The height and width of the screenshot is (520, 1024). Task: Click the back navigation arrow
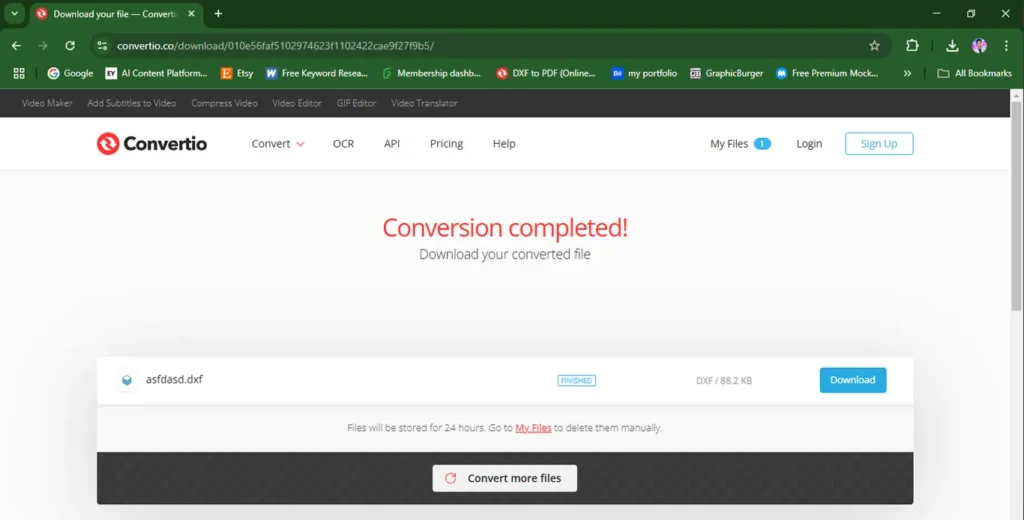point(16,46)
